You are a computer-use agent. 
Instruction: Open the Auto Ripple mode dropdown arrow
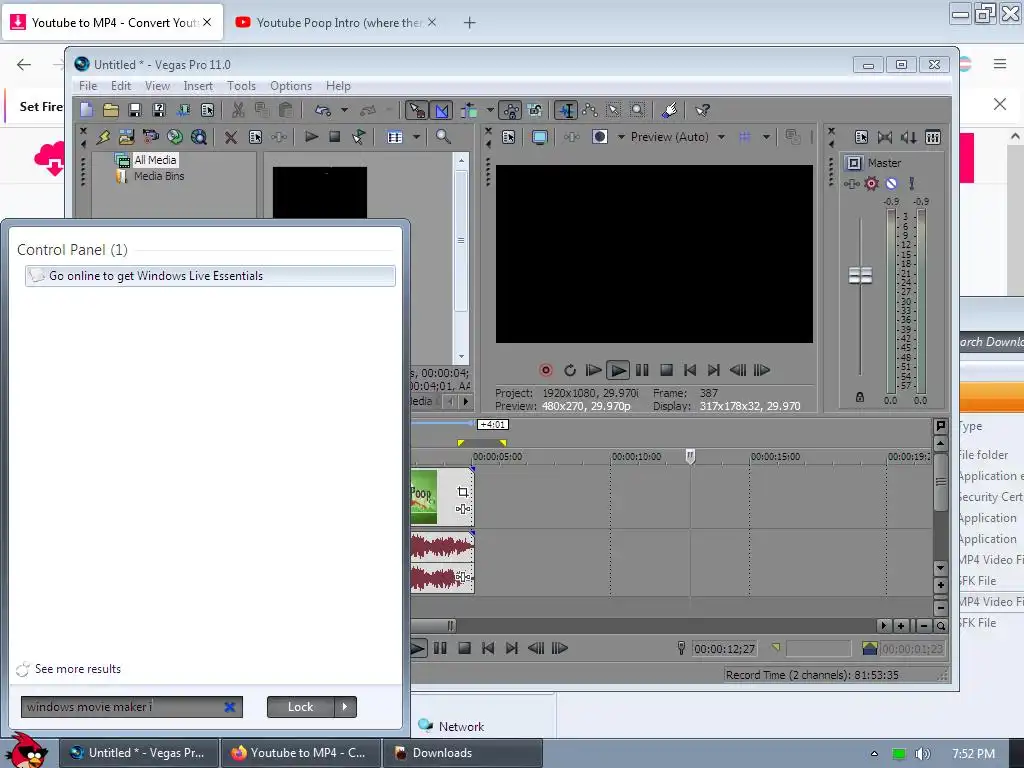[x=490, y=110]
